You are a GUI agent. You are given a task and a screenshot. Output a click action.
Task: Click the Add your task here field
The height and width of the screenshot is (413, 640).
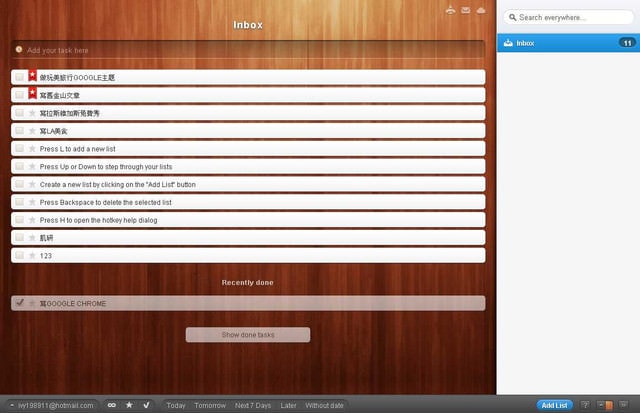pyautogui.click(x=248, y=50)
